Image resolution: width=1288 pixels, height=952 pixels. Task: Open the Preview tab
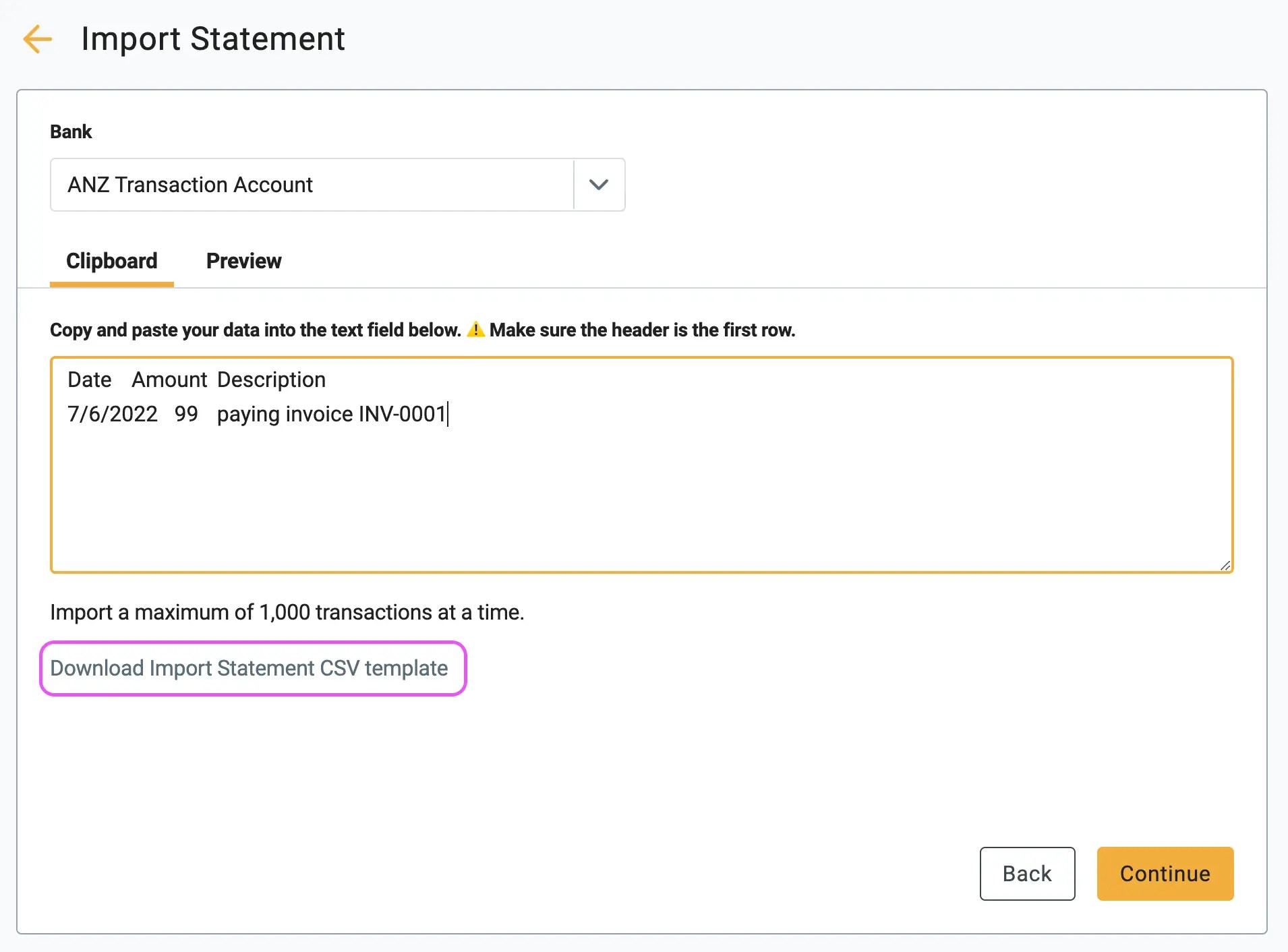[x=243, y=261]
